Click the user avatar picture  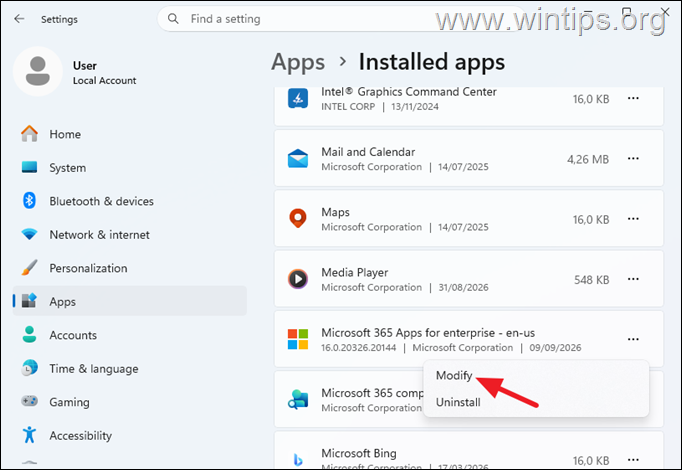click(38, 71)
